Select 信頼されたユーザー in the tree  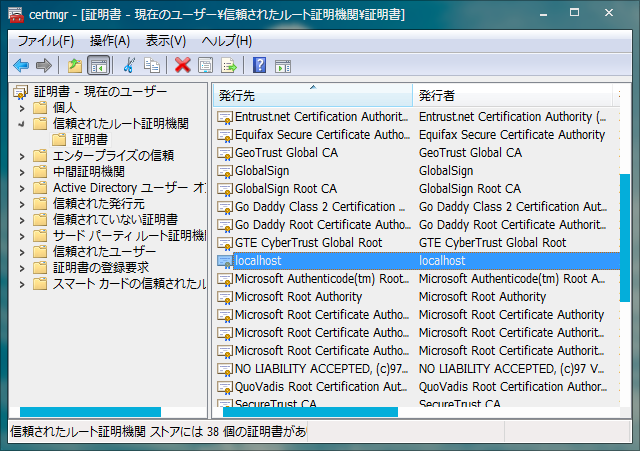(x=104, y=251)
